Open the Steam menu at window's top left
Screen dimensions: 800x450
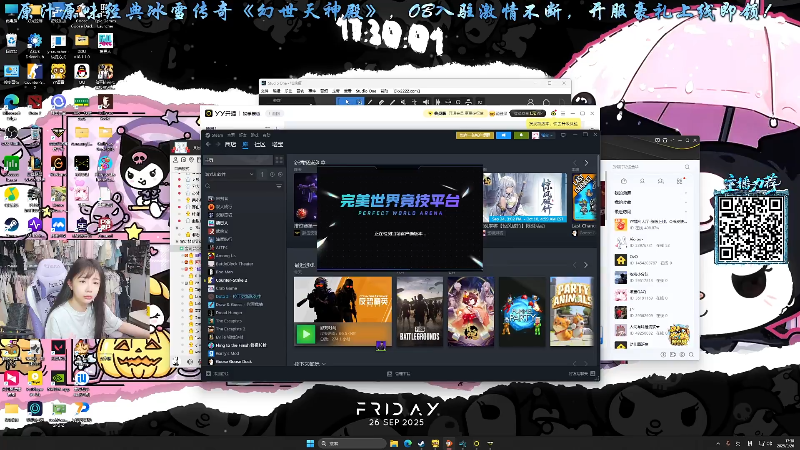tap(214, 135)
